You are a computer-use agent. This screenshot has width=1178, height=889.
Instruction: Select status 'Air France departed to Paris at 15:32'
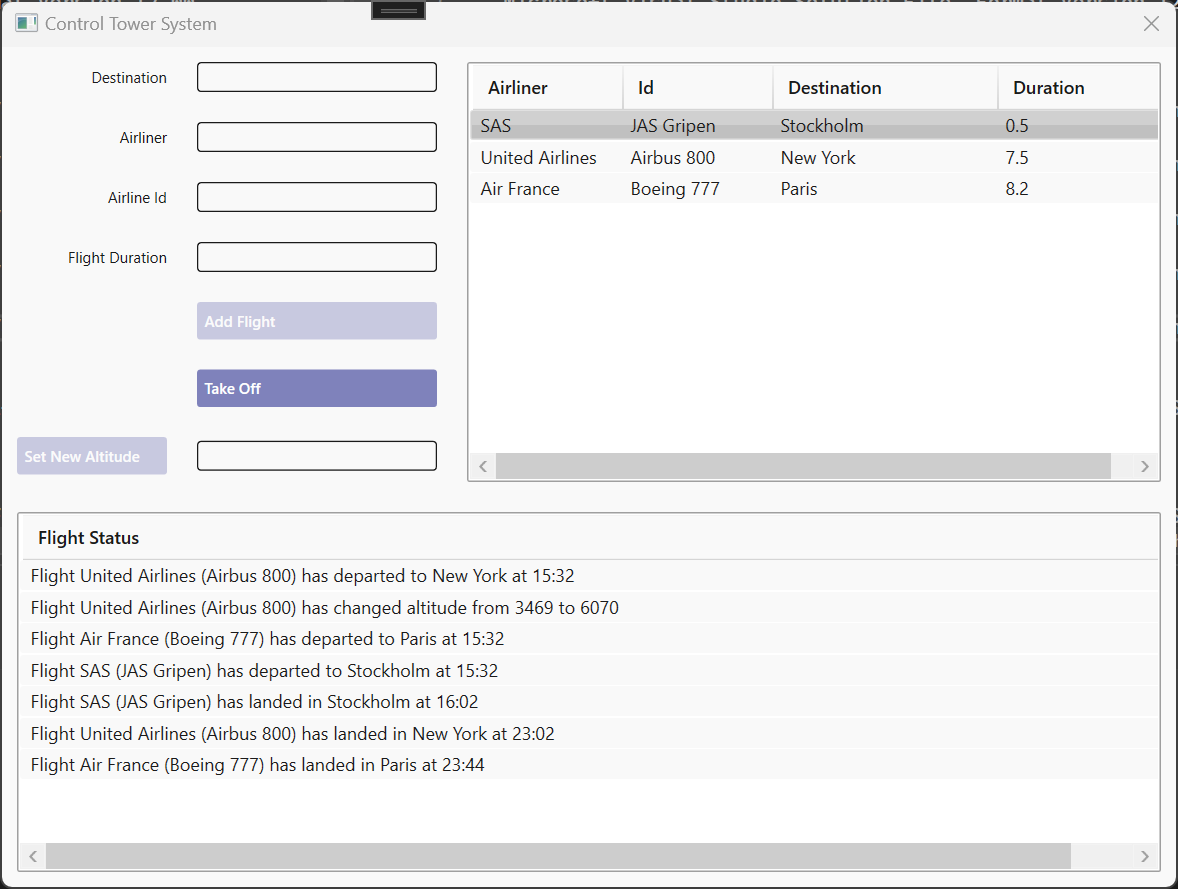[590, 639]
